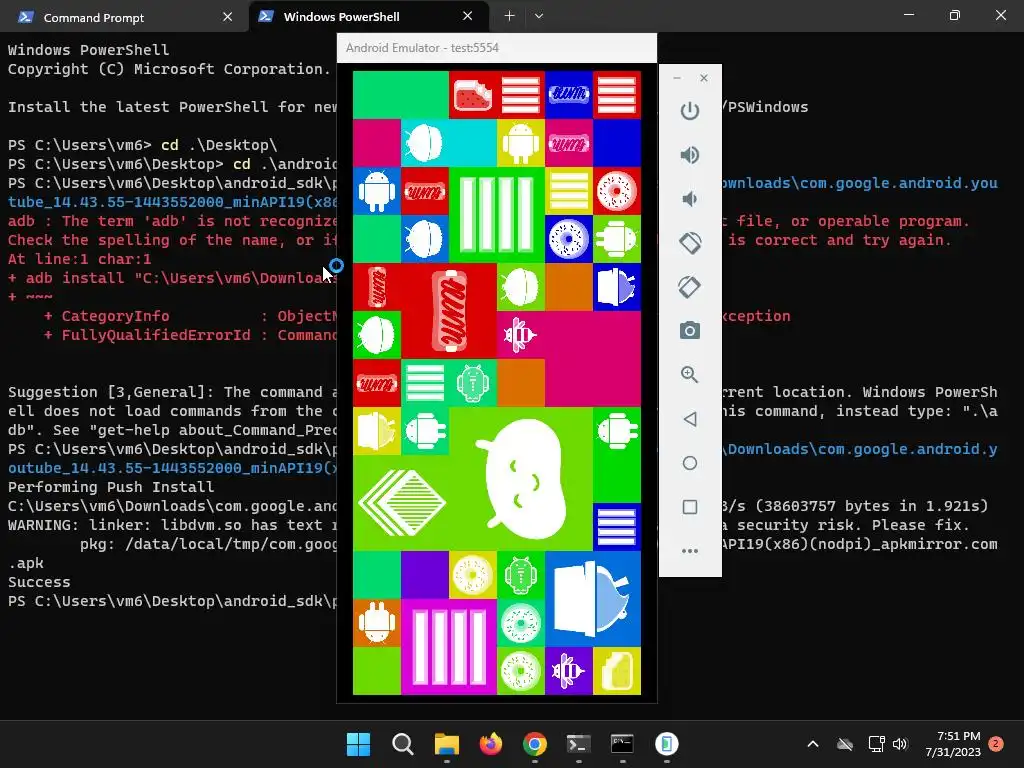Screen dimensions: 1024x768
Task: Tap the emulator Back triangle button
Action: (x=690, y=419)
